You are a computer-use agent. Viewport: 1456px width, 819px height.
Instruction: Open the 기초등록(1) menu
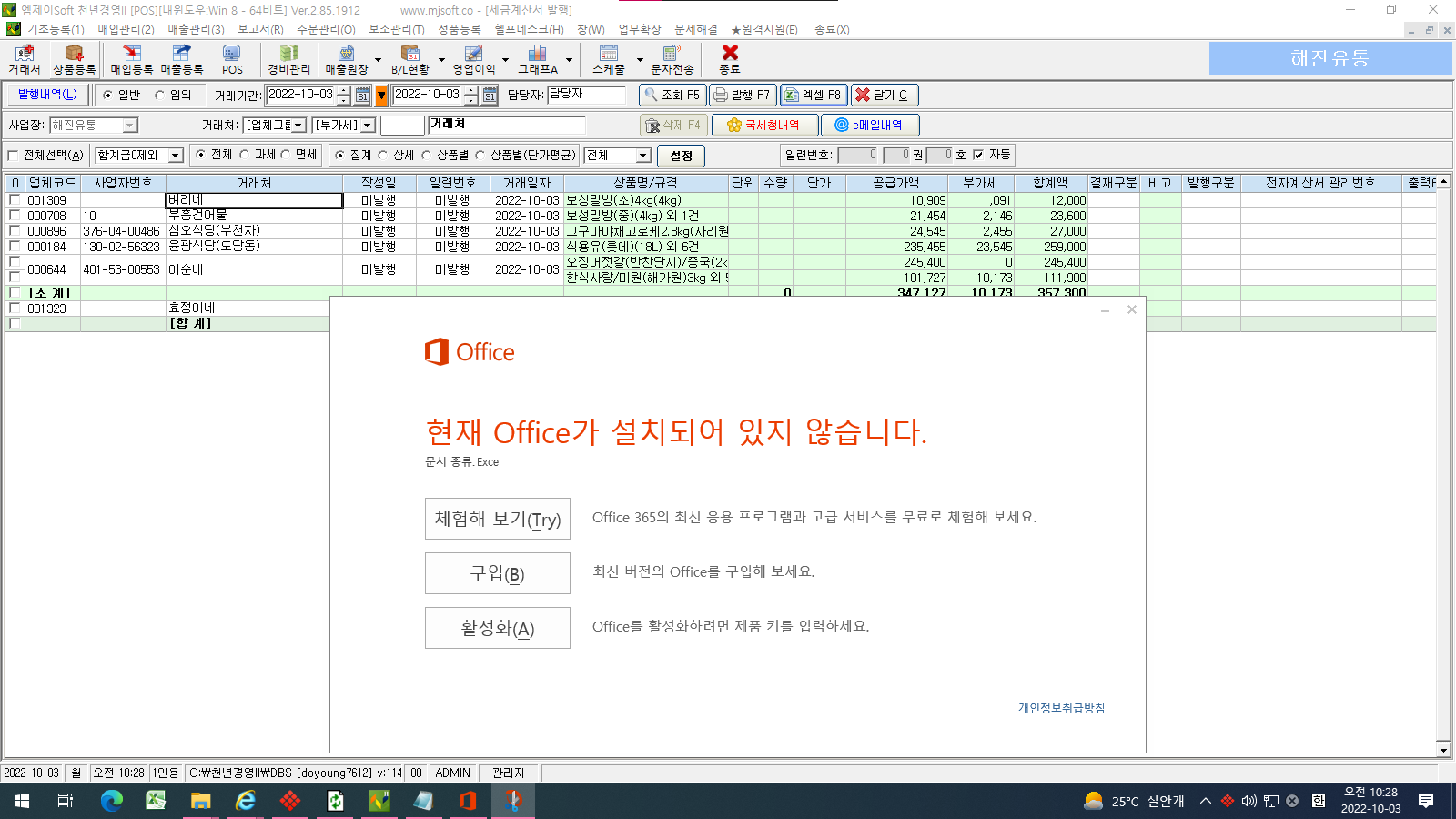click(x=56, y=29)
